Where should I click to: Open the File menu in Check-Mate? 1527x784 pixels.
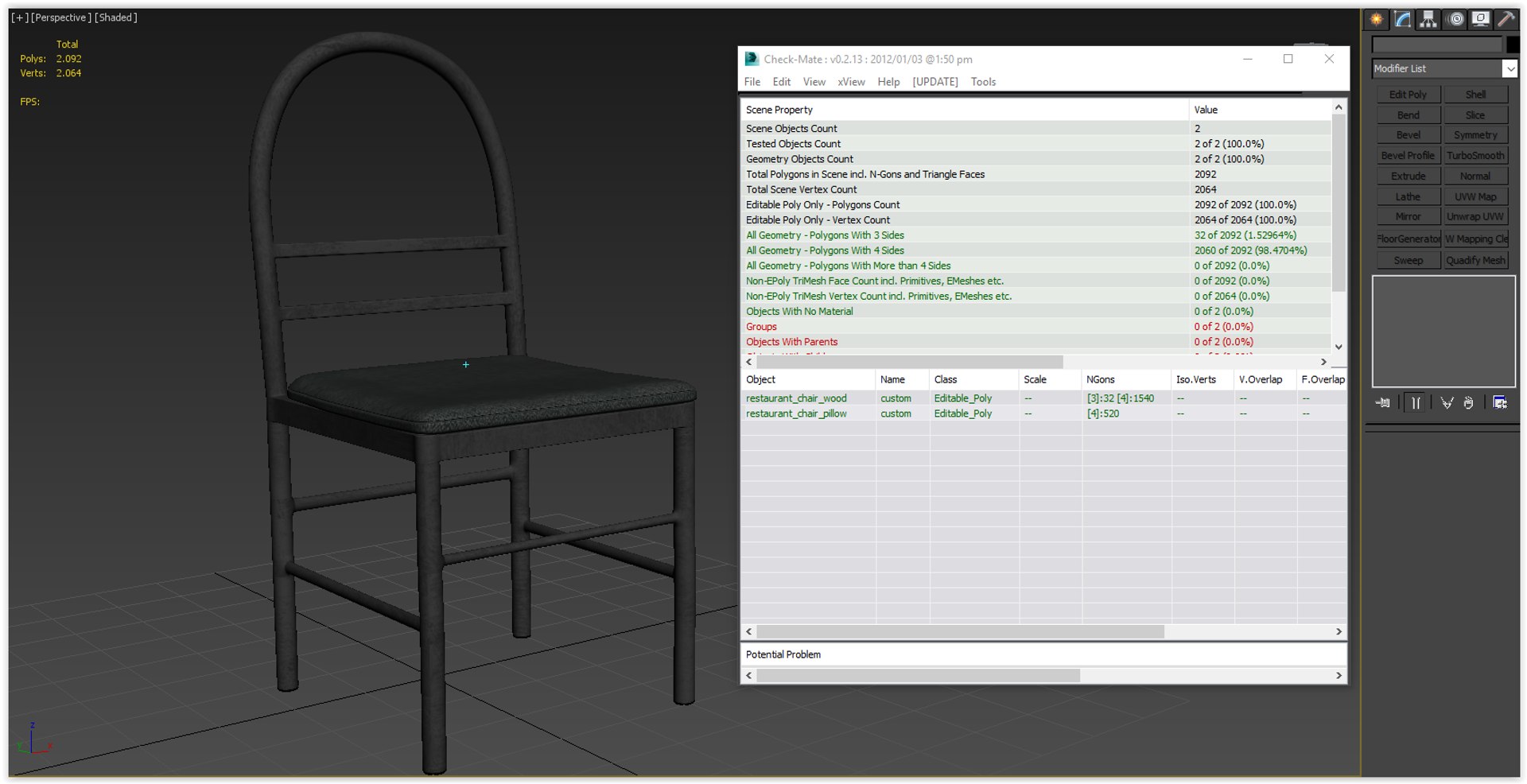[752, 82]
